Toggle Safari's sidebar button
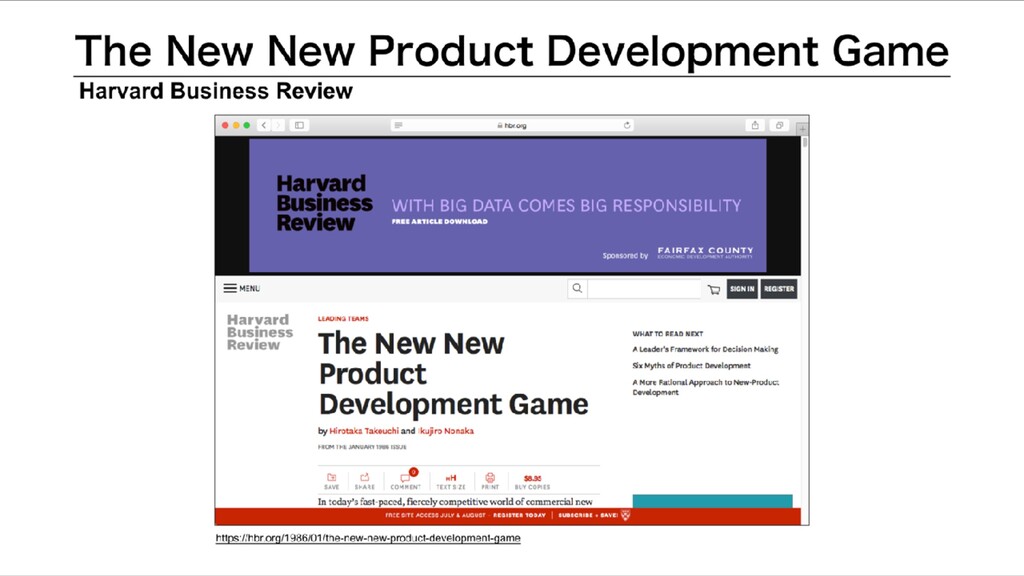Screen dimensions: 1024x576 (x=299, y=125)
